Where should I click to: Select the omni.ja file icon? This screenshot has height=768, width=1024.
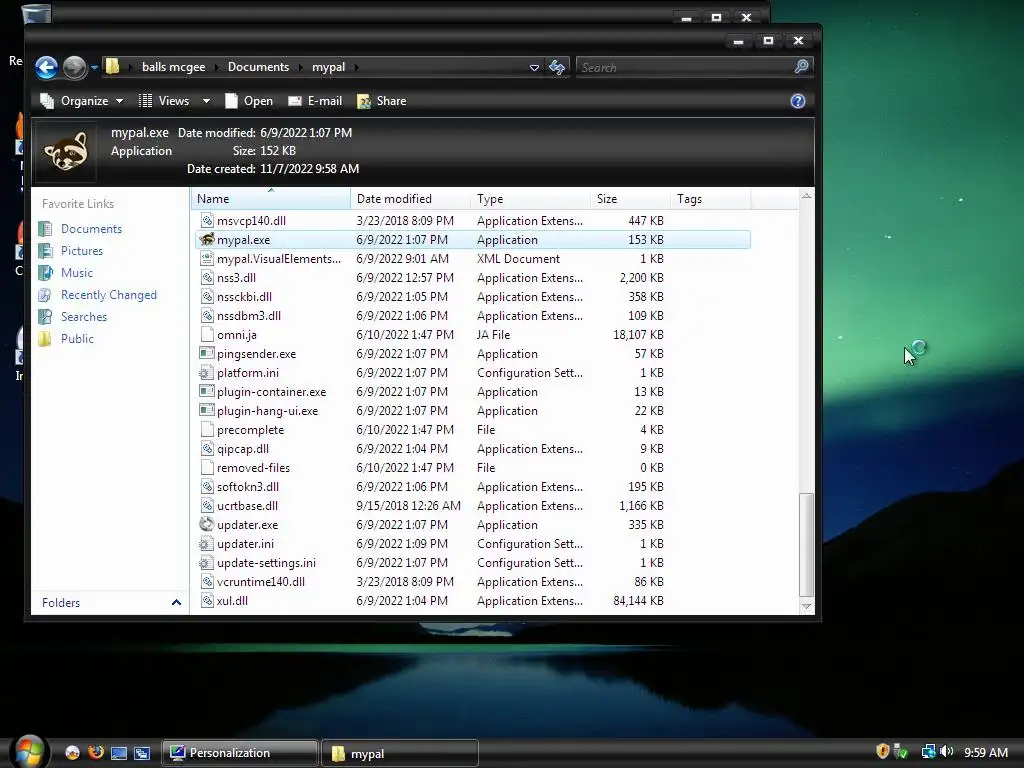(206, 334)
